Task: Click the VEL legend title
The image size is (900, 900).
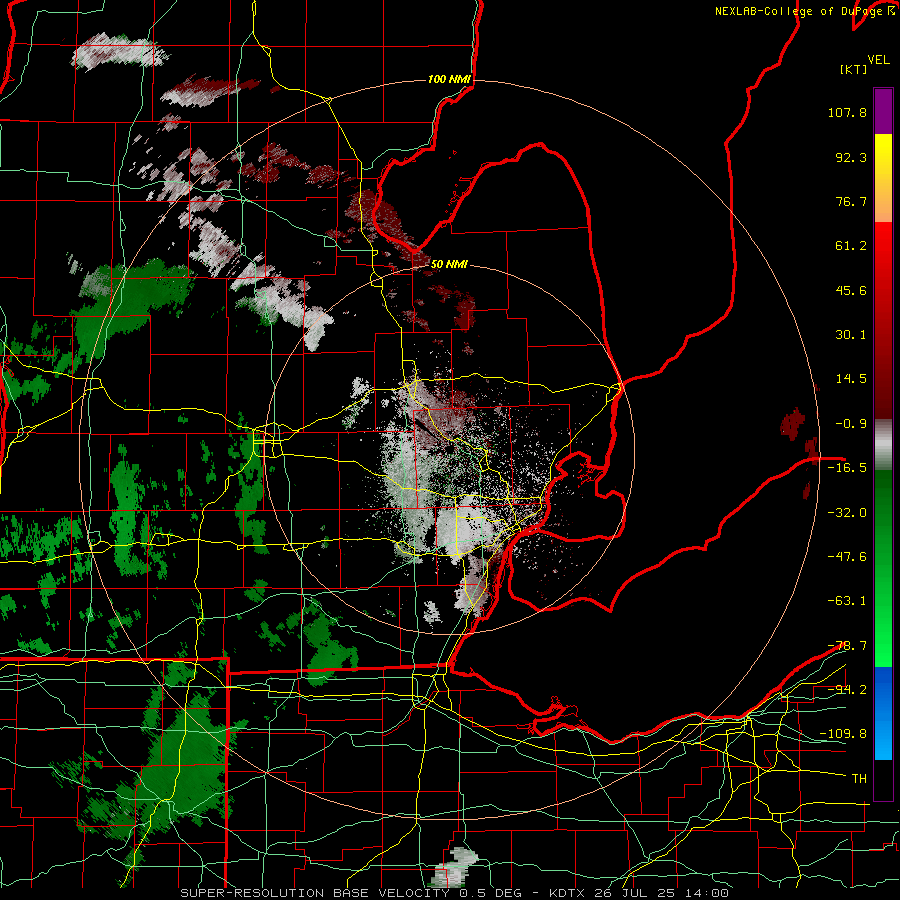Action: coord(878,60)
